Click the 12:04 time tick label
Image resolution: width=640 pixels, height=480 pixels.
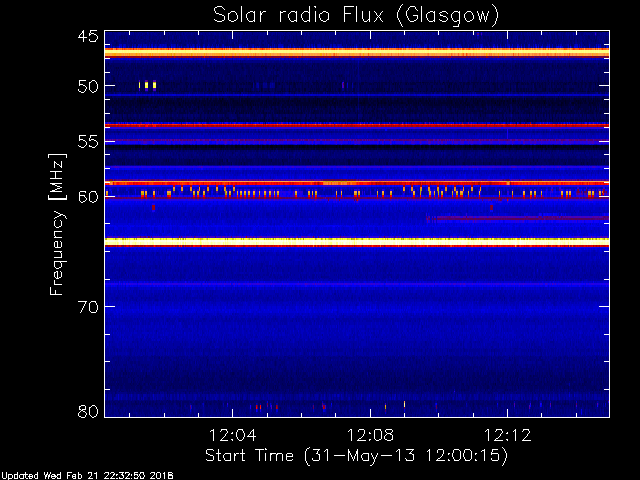coord(233,435)
